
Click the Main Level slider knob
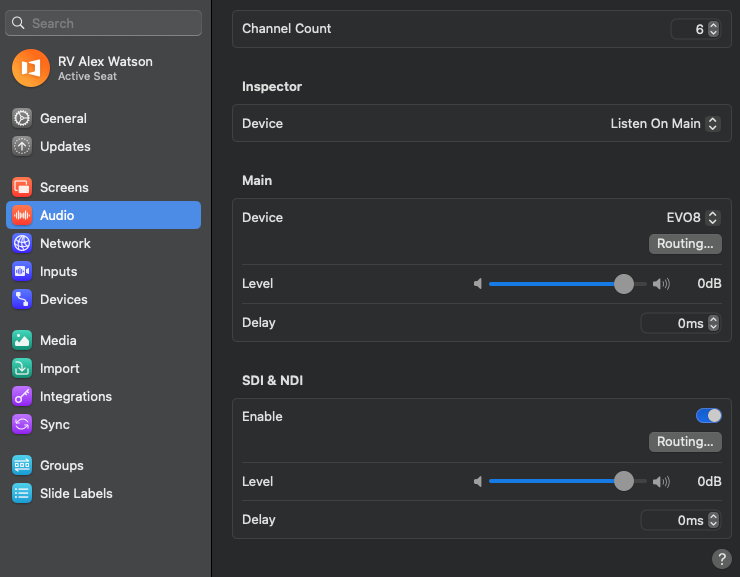coord(624,284)
